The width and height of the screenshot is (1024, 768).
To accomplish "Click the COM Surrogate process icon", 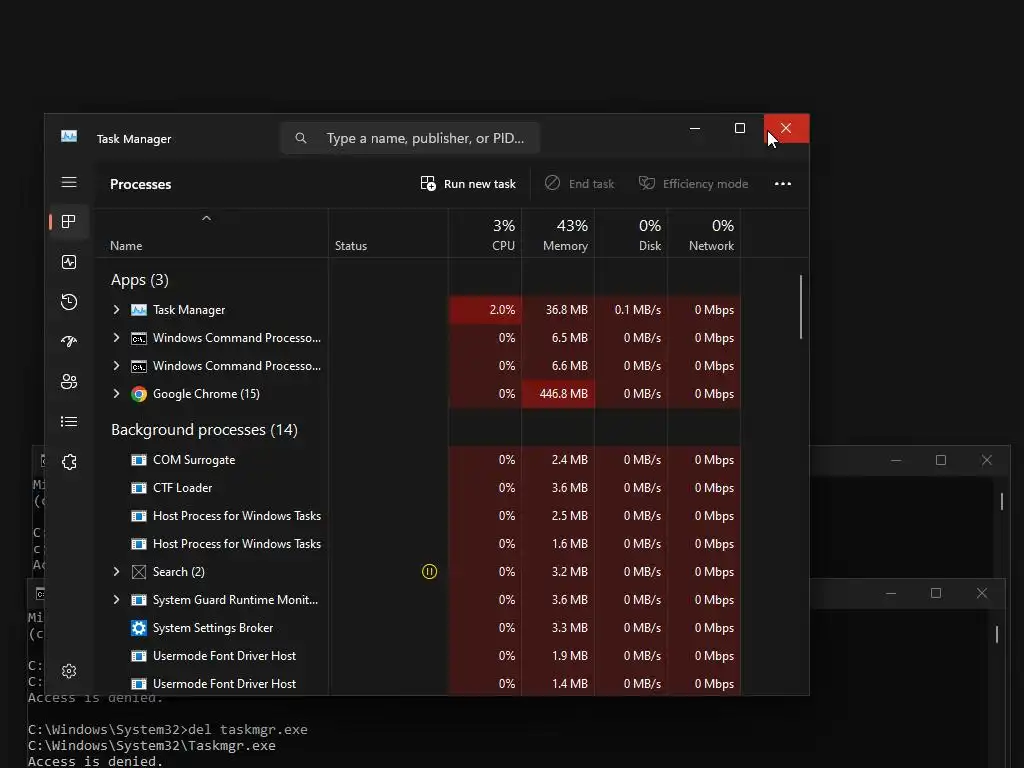I will 138,460.
